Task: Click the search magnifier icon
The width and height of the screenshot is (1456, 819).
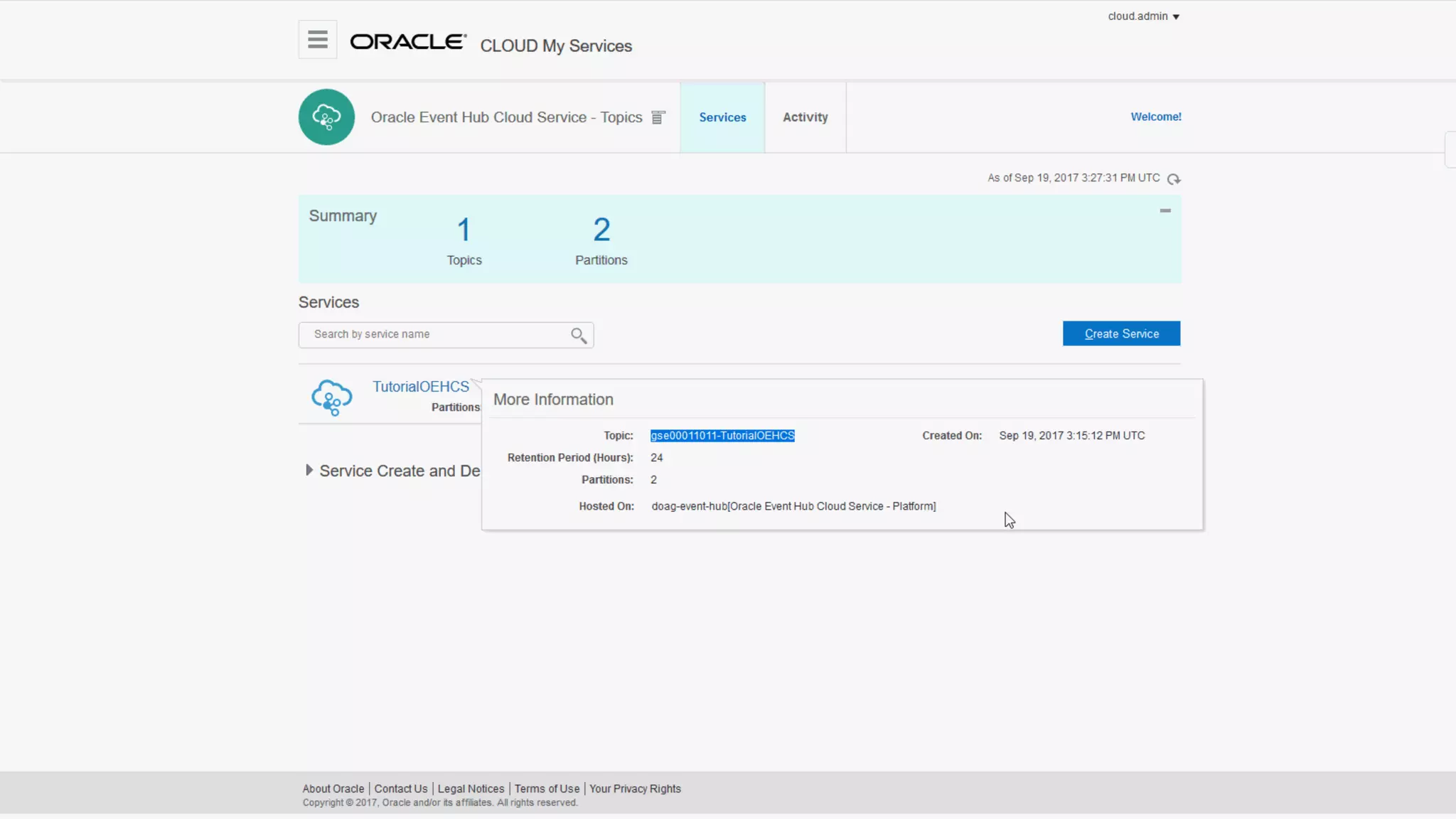Action: (x=579, y=335)
